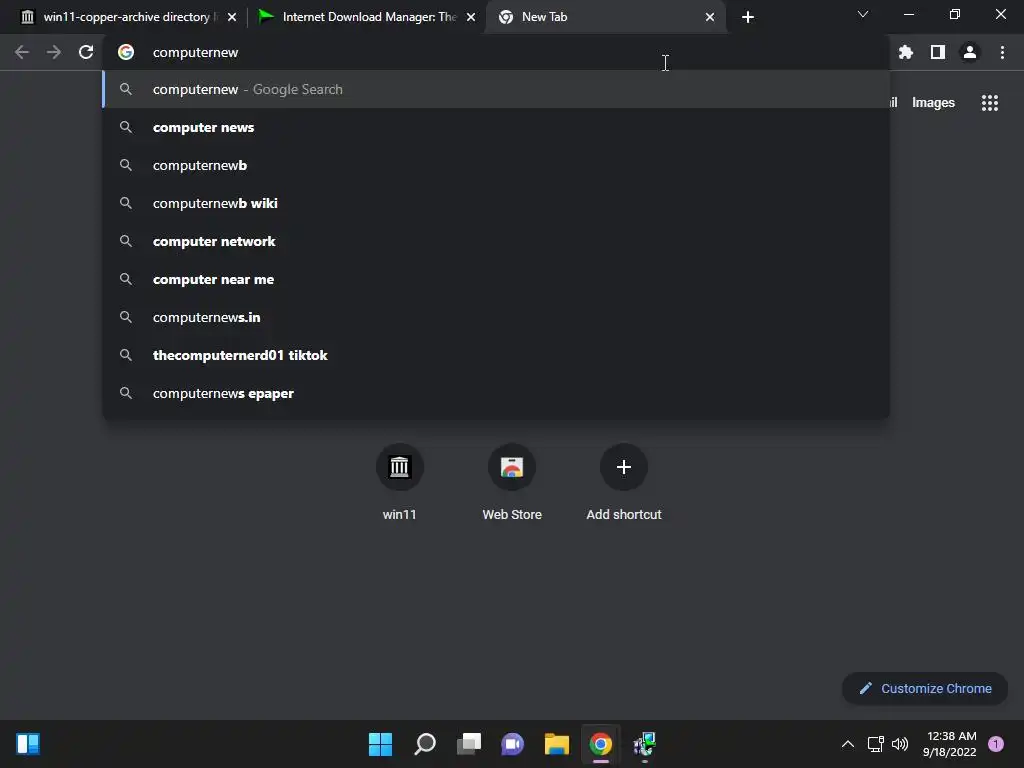Open taskbar Search magnifier

click(x=424, y=744)
